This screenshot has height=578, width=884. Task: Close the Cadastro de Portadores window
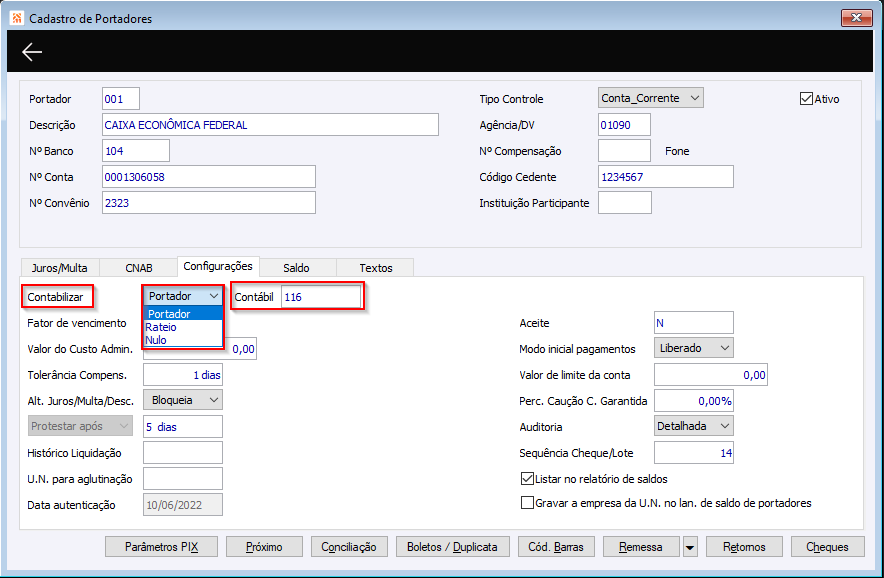pyautogui.click(x=856, y=18)
